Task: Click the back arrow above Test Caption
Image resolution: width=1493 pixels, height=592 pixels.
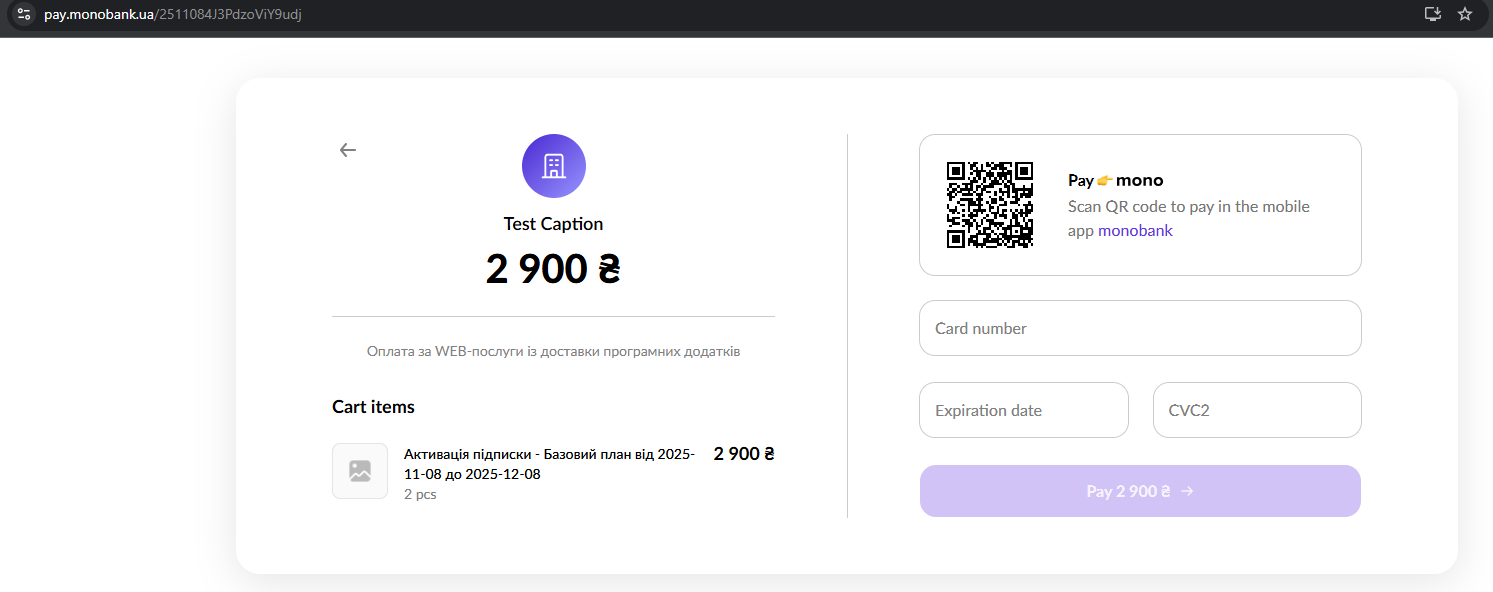Action: pos(348,149)
